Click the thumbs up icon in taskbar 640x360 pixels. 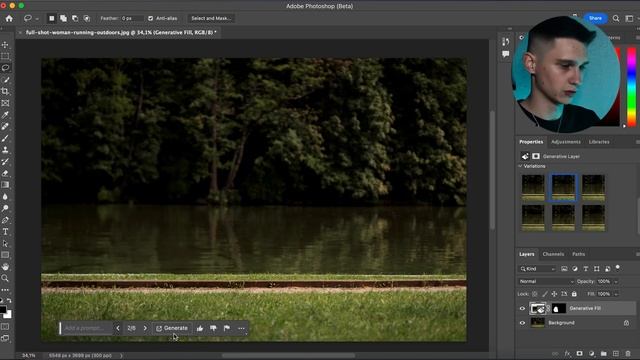(200, 328)
